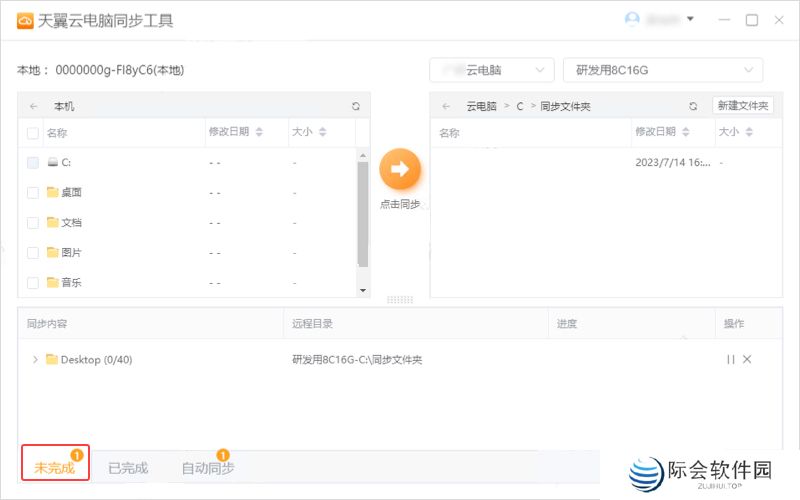This screenshot has width=800, height=500.
Task: Click the 新建文件夹 button
Action: [743, 105]
